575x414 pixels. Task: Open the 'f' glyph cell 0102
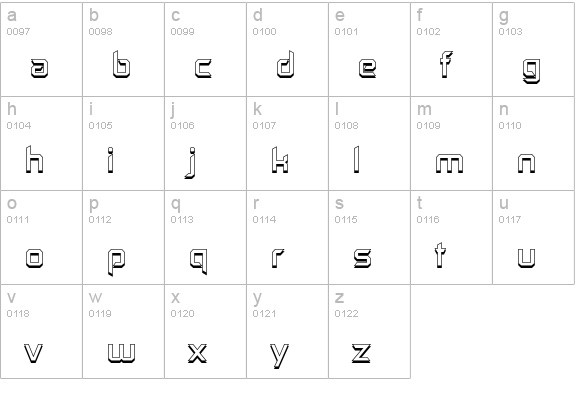point(451,50)
